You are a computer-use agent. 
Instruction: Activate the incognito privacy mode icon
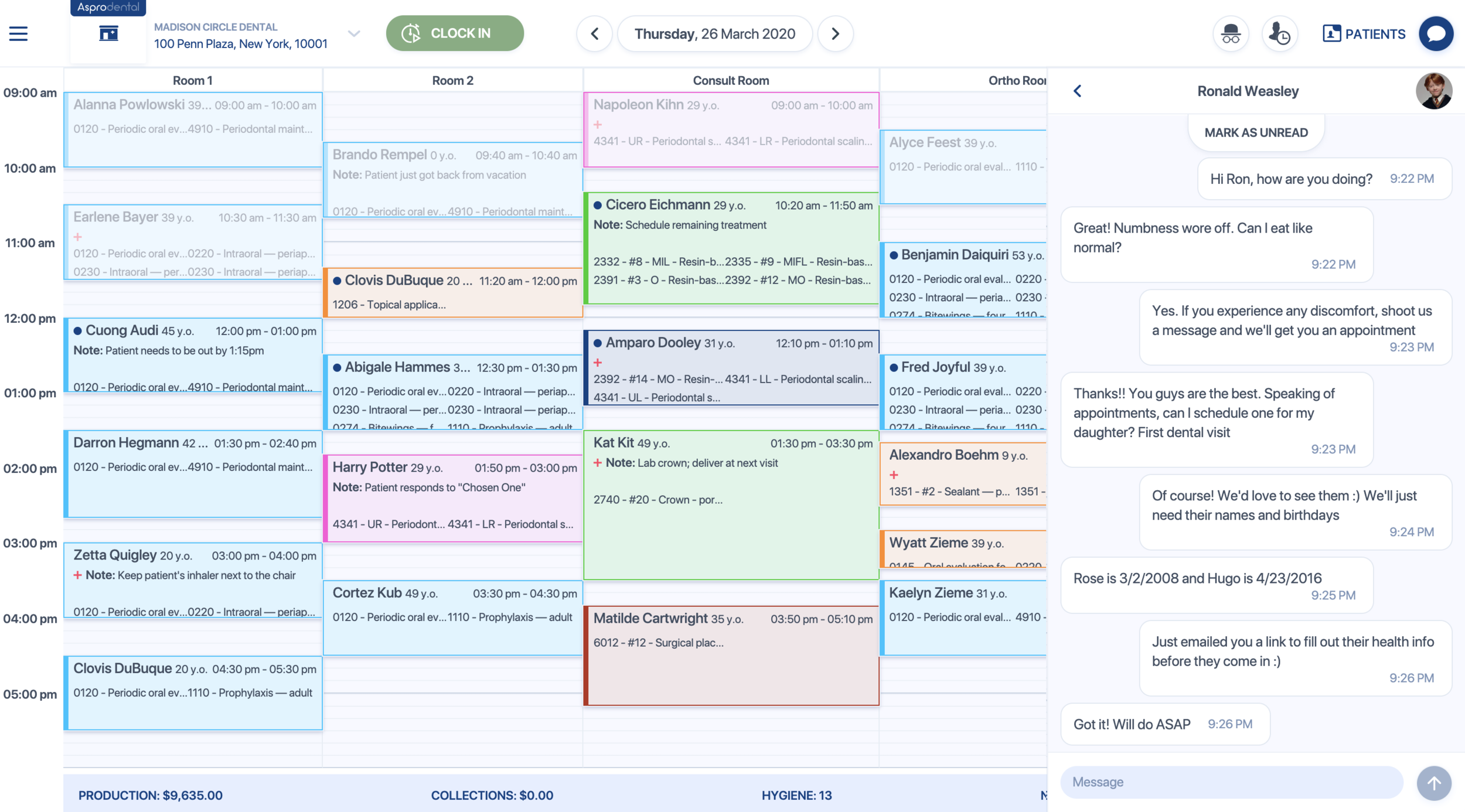click(x=1231, y=33)
